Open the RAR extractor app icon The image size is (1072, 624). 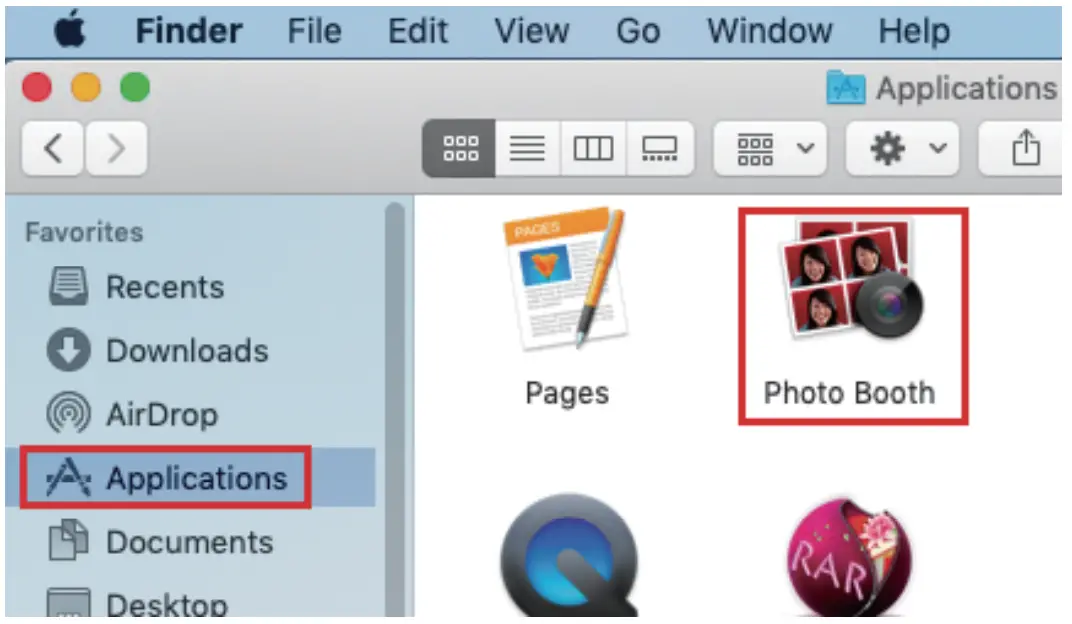848,557
